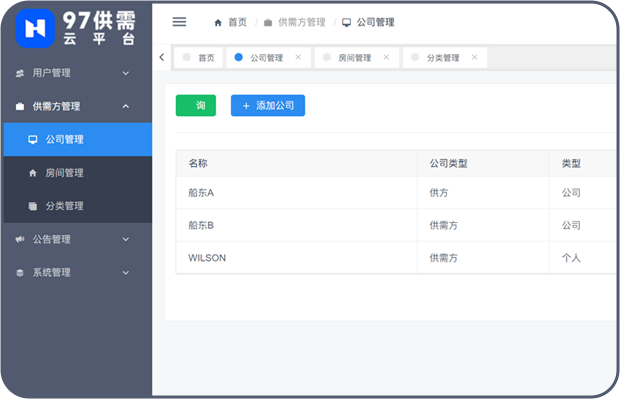Viewport: 620px width, 399px height.
Task: Click the 97供需云平台 logo icon
Action: pos(35,28)
